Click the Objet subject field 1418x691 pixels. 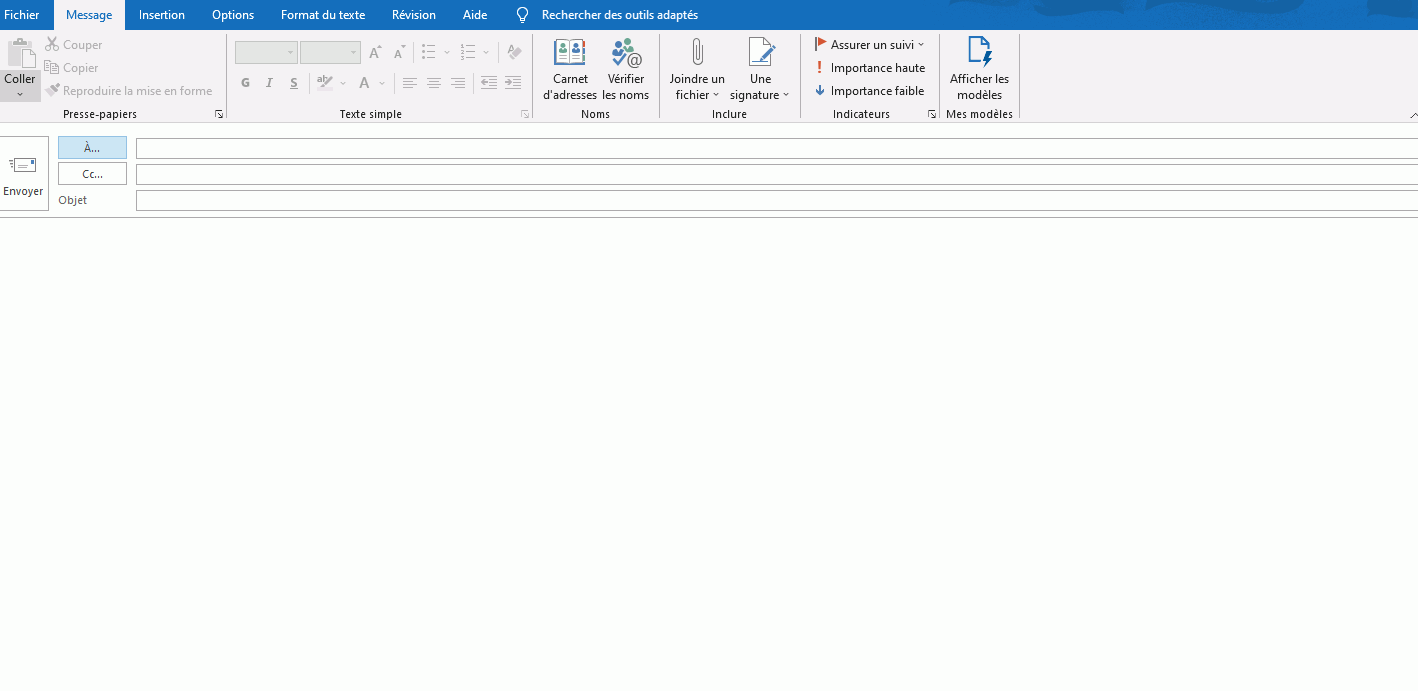[x=776, y=201]
